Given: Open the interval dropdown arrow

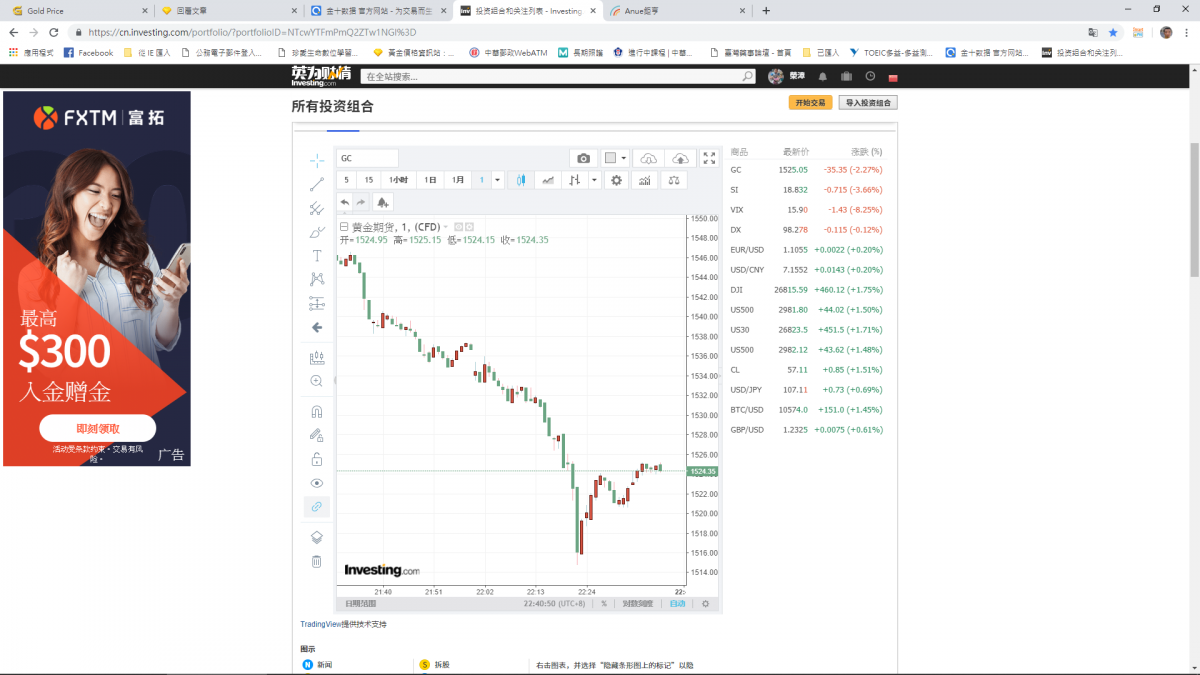Looking at the screenshot, I should click(498, 180).
